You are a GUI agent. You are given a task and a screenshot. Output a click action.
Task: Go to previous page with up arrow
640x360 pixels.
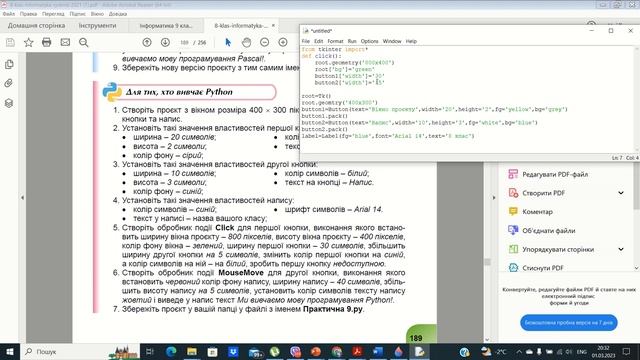pyautogui.click(x=147, y=42)
